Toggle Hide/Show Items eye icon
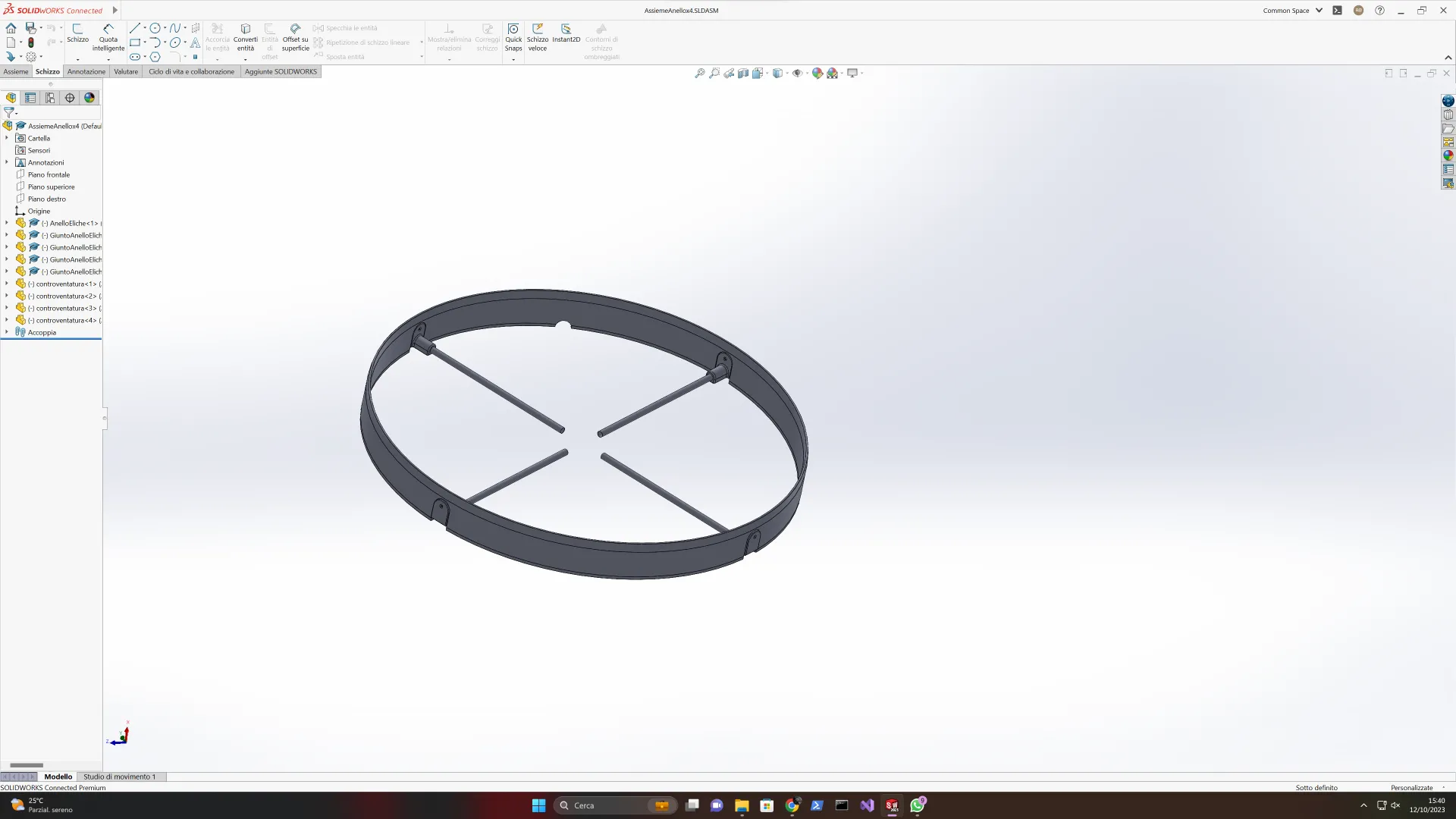The height and width of the screenshot is (819, 1456). point(797,74)
